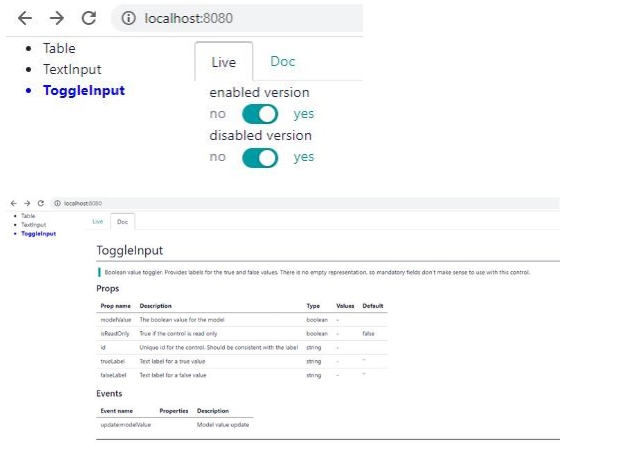Open TextInput in the bottom component list
The width and height of the screenshot is (638, 450).
tap(33, 225)
